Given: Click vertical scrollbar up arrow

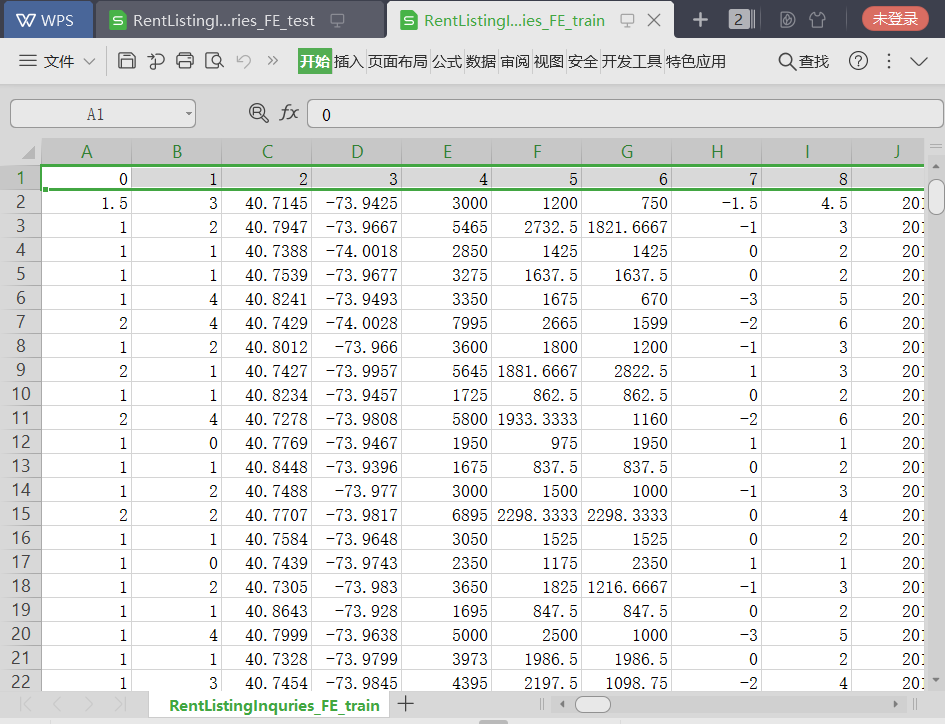Looking at the screenshot, I should 936,166.
